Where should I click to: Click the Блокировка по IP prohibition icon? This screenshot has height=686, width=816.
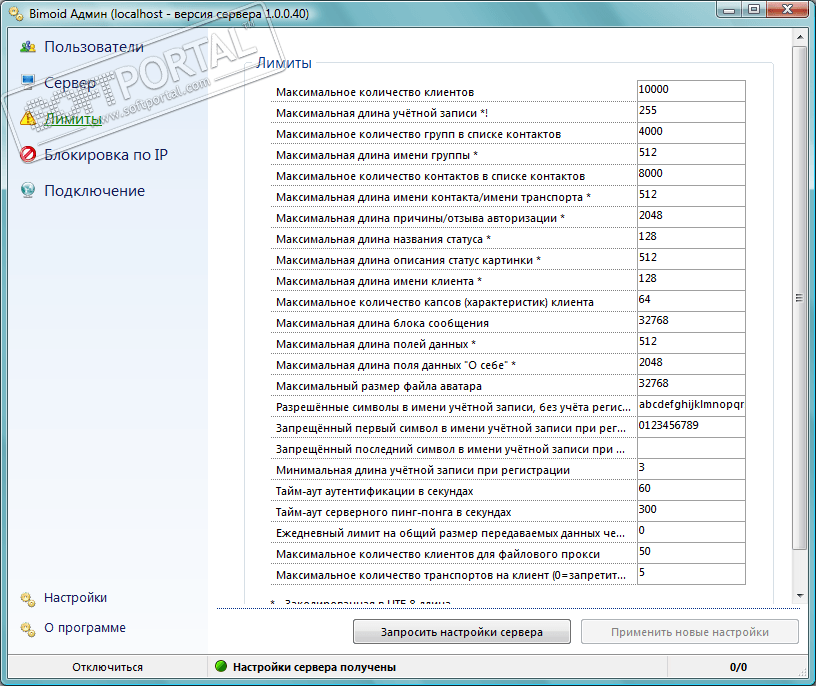coord(28,155)
